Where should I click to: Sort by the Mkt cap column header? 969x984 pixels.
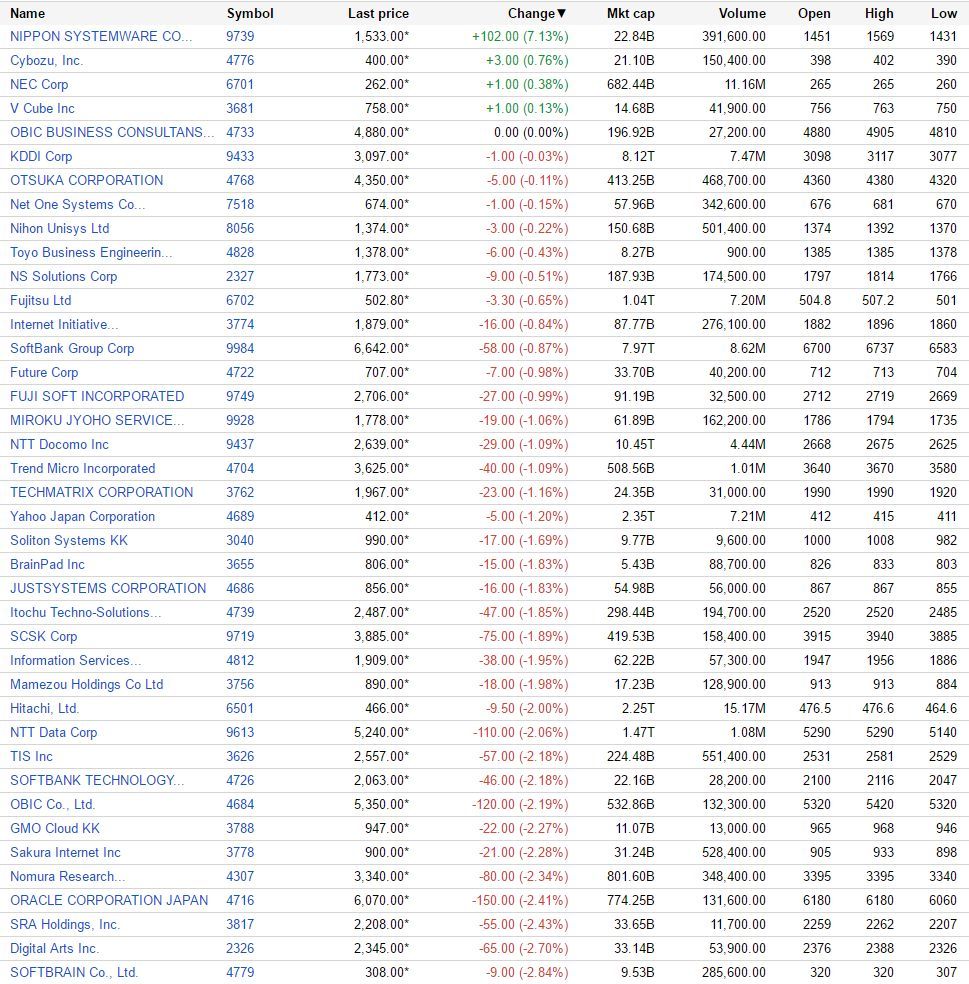(x=630, y=13)
